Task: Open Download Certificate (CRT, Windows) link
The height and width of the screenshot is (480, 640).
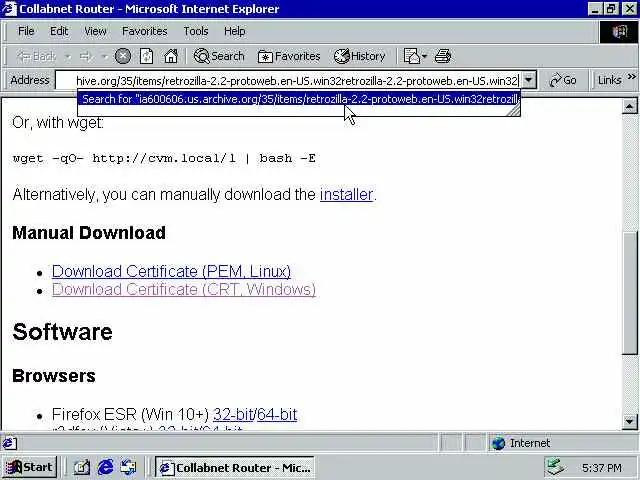Action: [x=184, y=289]
